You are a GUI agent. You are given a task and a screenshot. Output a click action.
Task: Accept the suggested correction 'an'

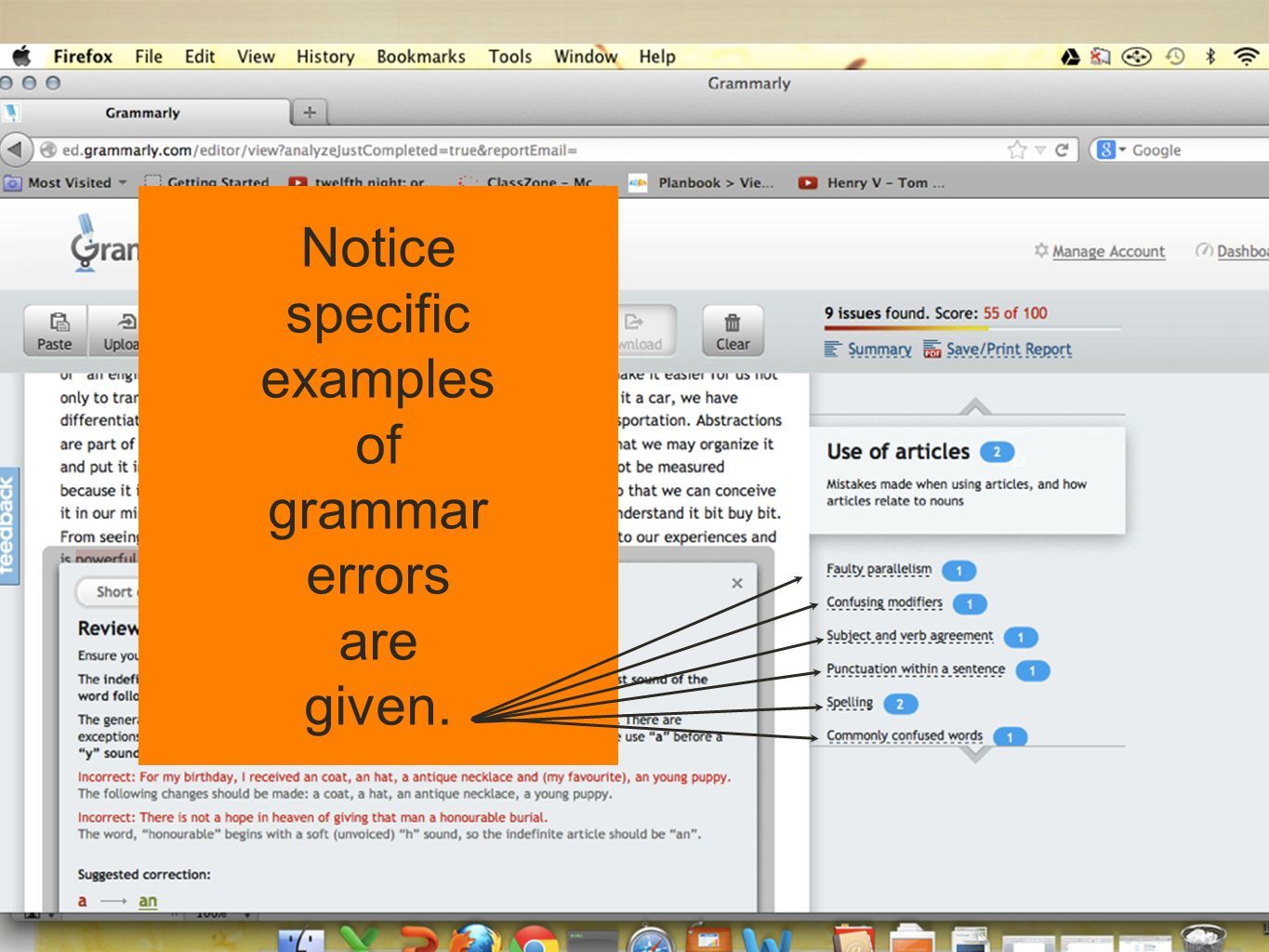pos(148,901)
